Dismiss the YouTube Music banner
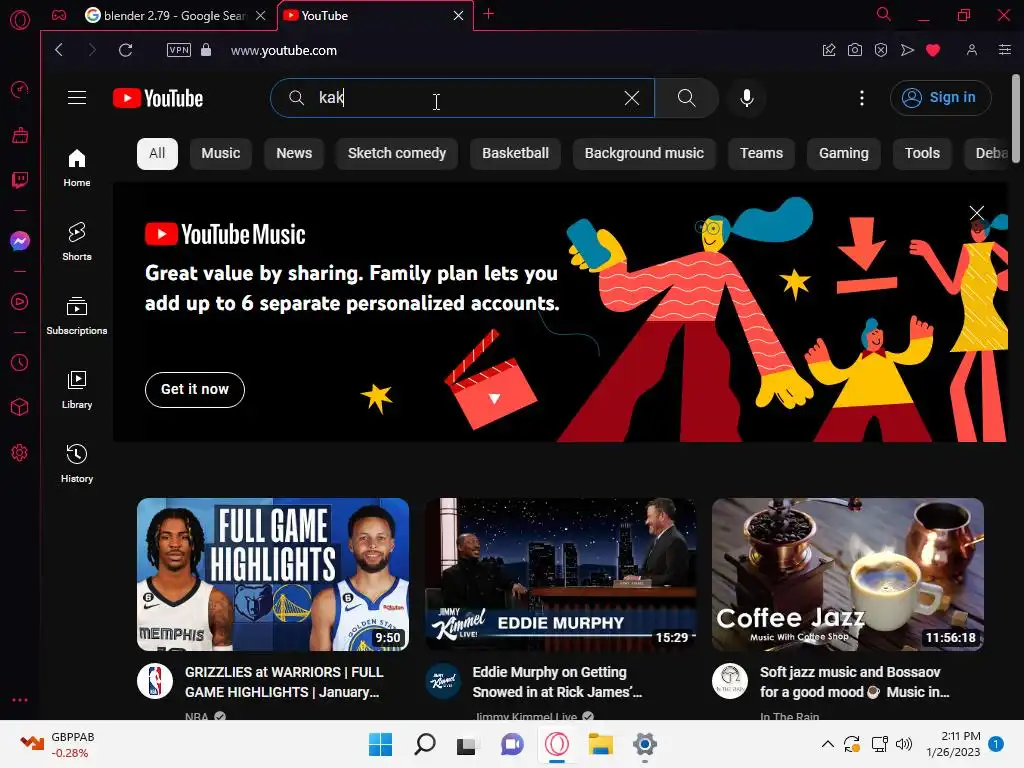The image size is (1024, 768). pos(976,213)
